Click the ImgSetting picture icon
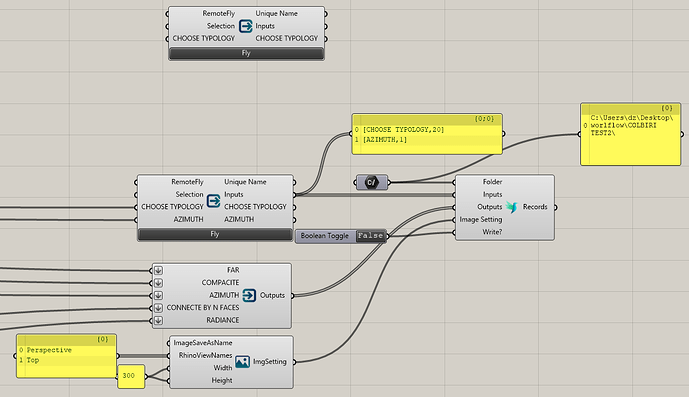689x397 pixels. point(243,361)
